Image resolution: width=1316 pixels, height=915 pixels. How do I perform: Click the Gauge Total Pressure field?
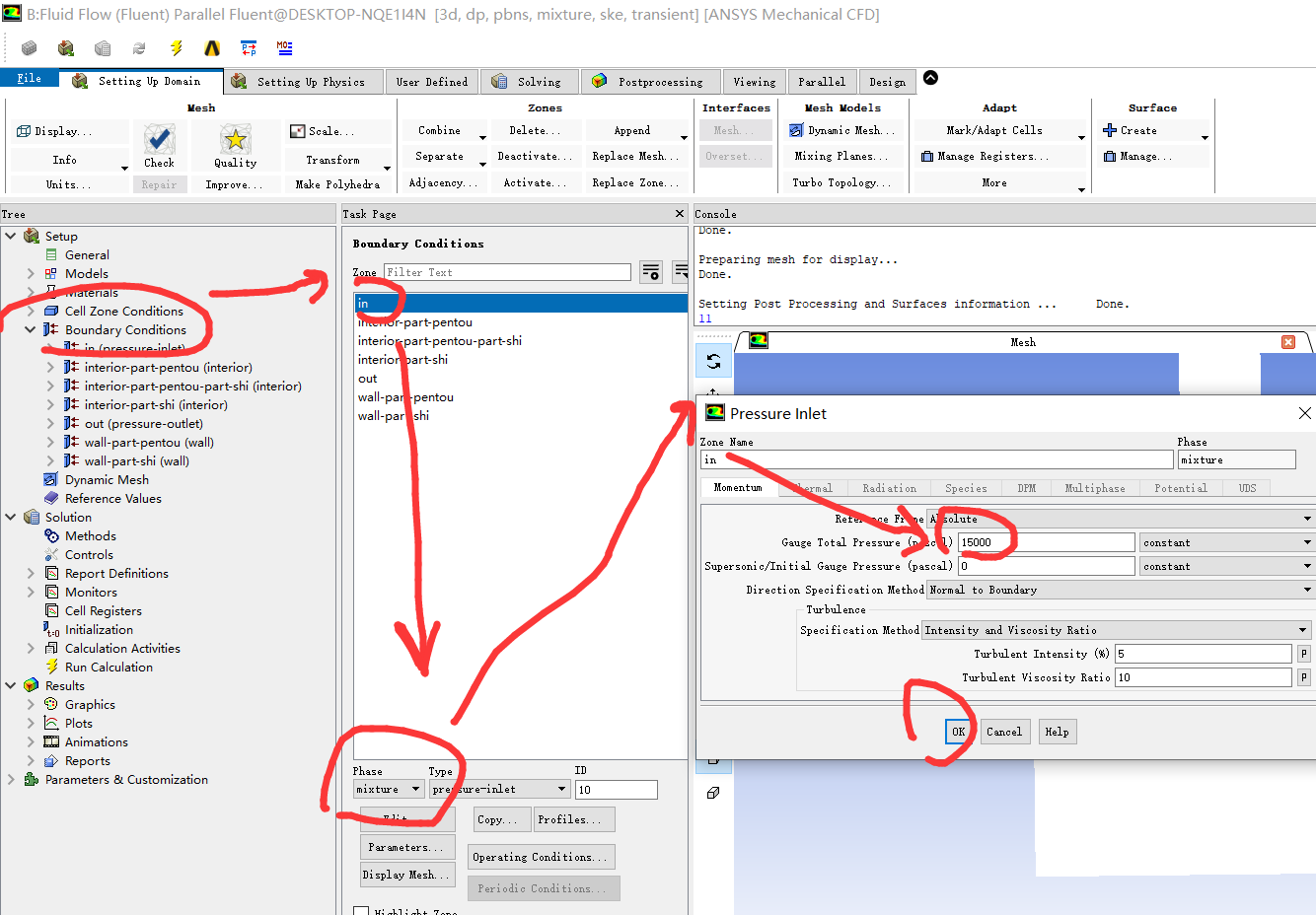(1046, 542)
